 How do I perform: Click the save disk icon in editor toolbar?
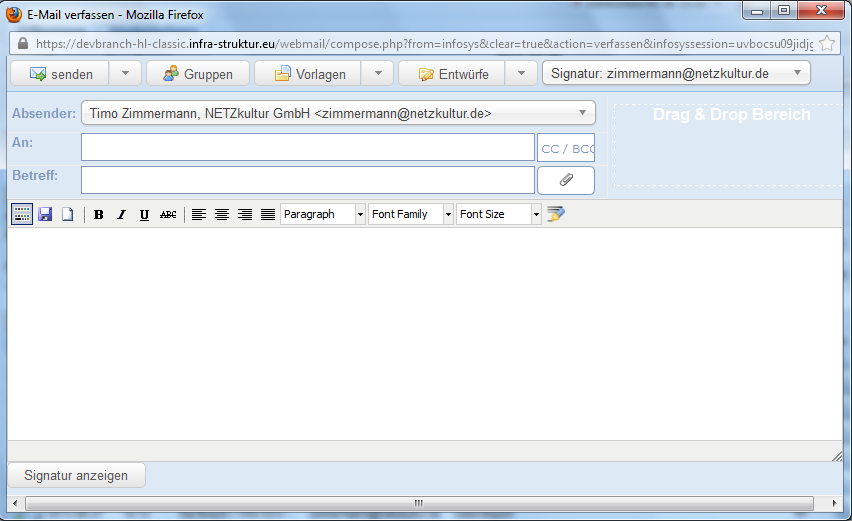45,214
